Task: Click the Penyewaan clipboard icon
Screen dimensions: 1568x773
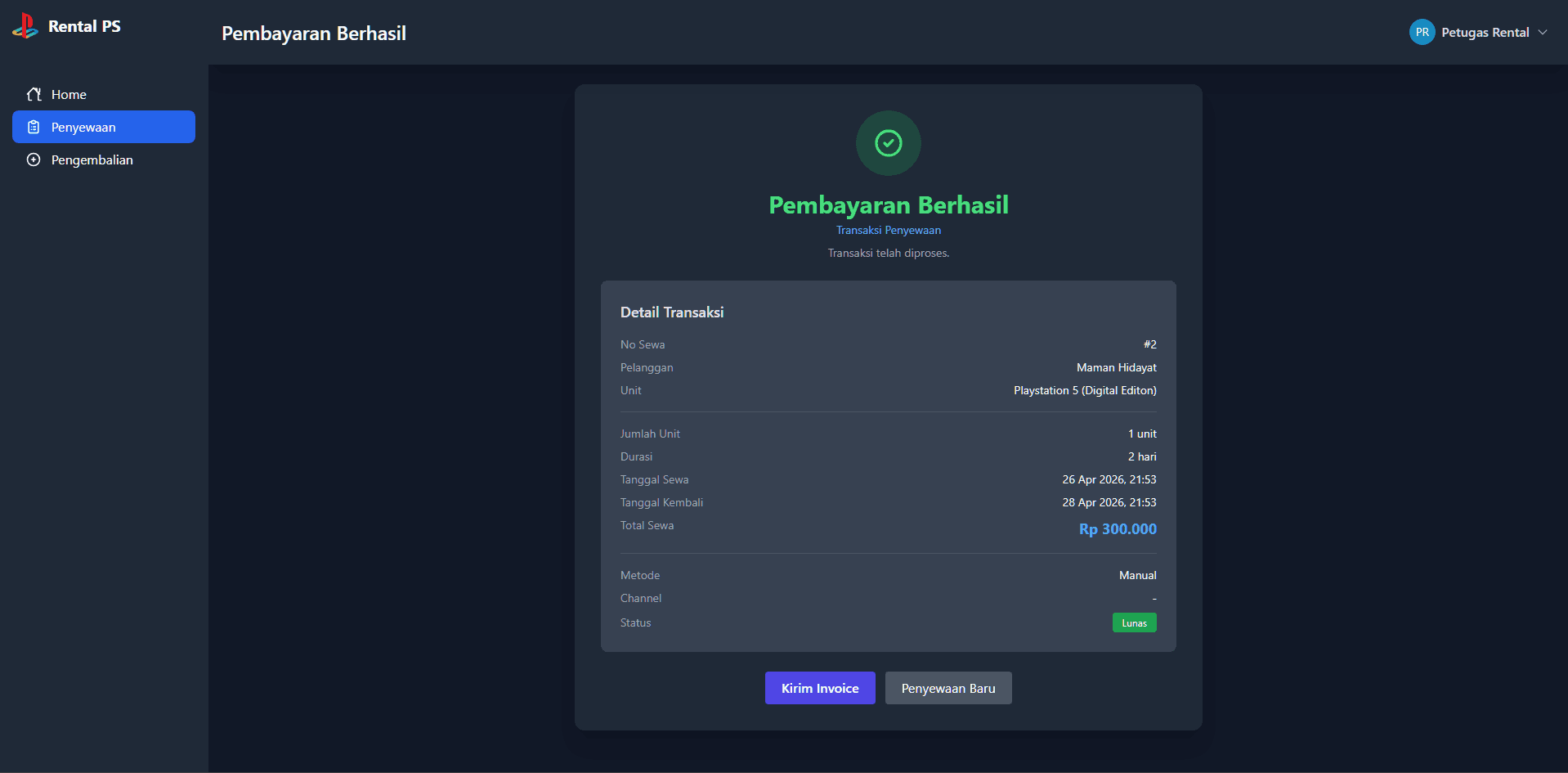Action: 34,127
